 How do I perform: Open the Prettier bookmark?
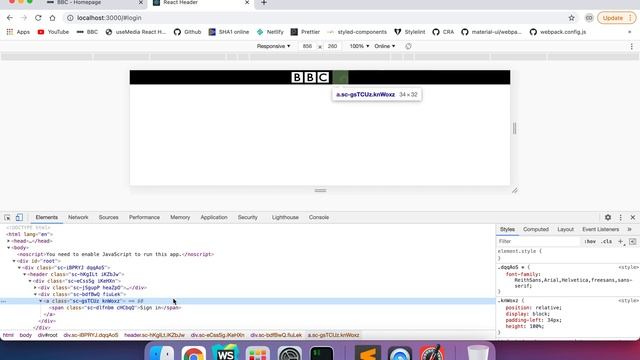[305, 32]
